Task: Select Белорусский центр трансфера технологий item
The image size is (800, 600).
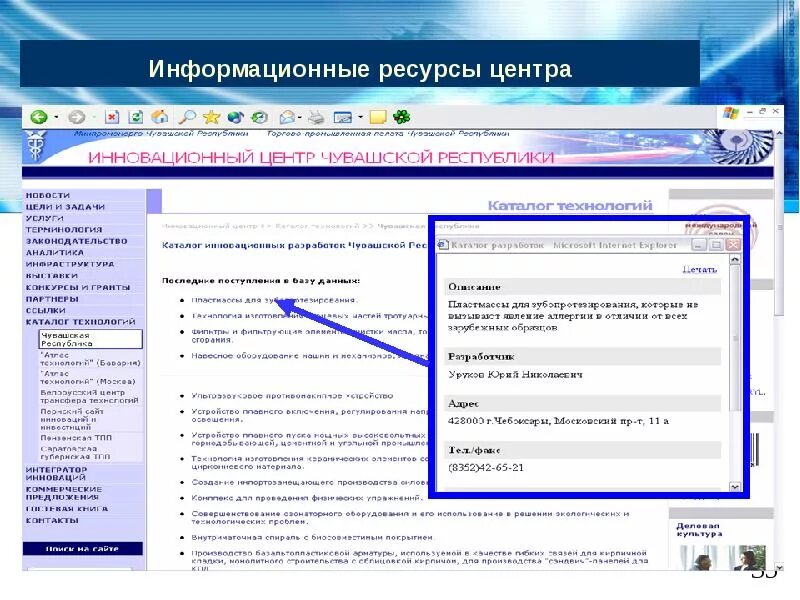Action: pos(89,396)
